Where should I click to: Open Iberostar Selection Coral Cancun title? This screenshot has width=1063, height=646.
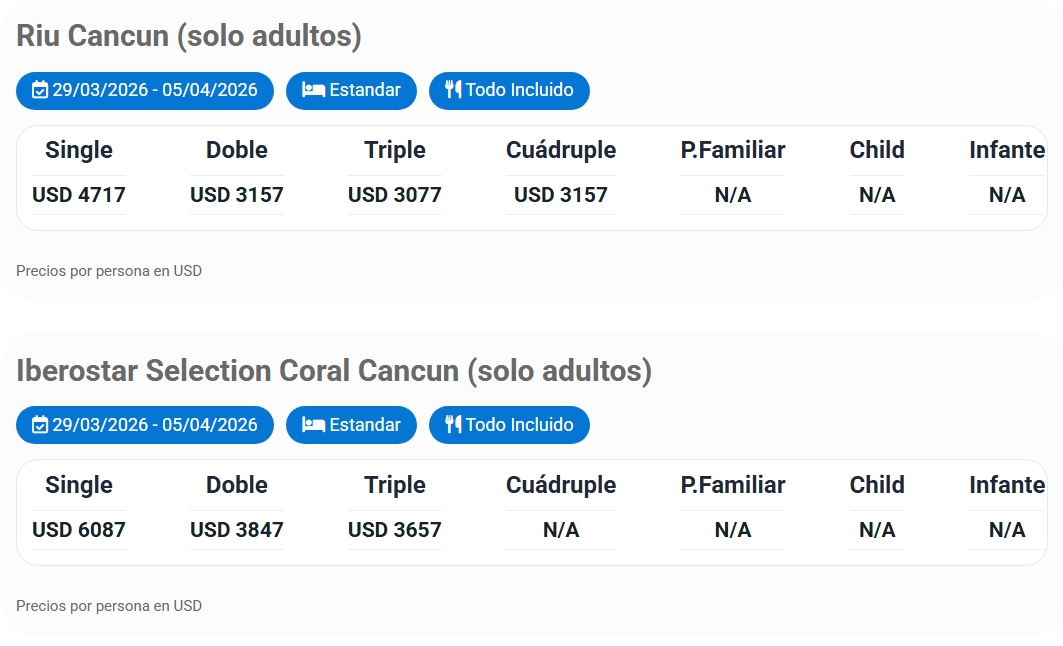click(x=333, y=371)
